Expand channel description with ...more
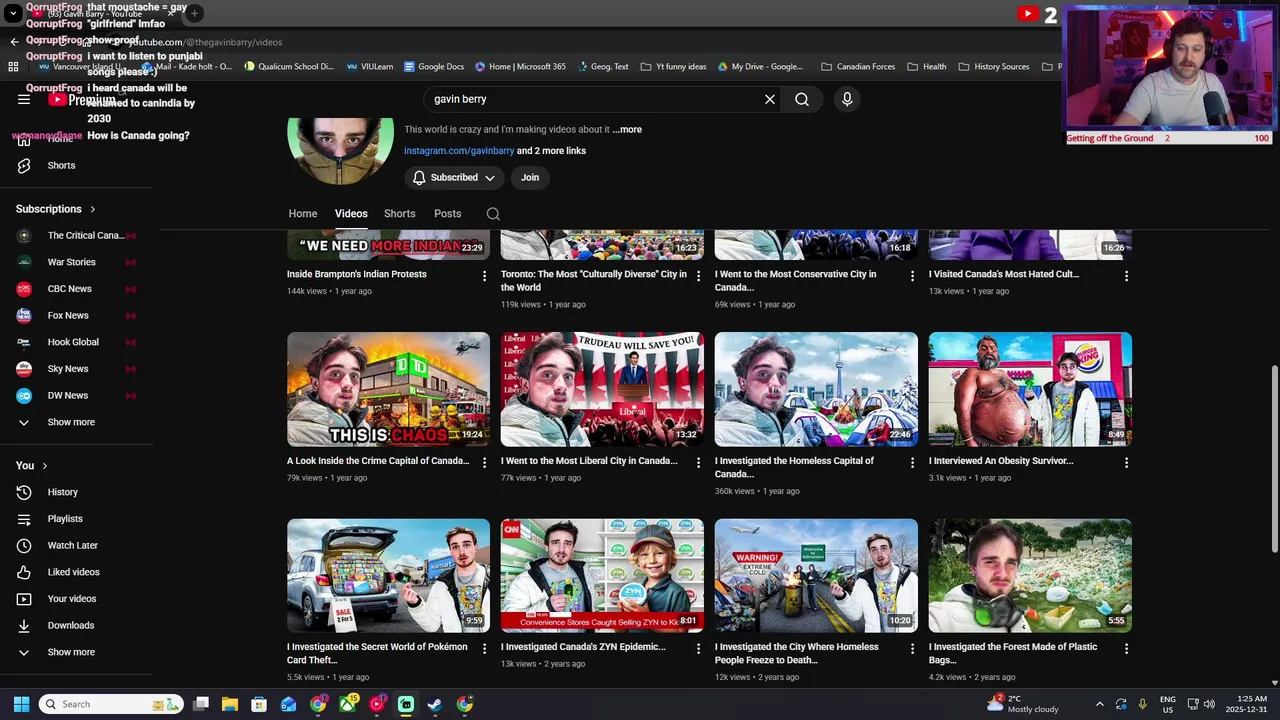The width and height of the screenshot is (1280, 720). click(627, 130)
